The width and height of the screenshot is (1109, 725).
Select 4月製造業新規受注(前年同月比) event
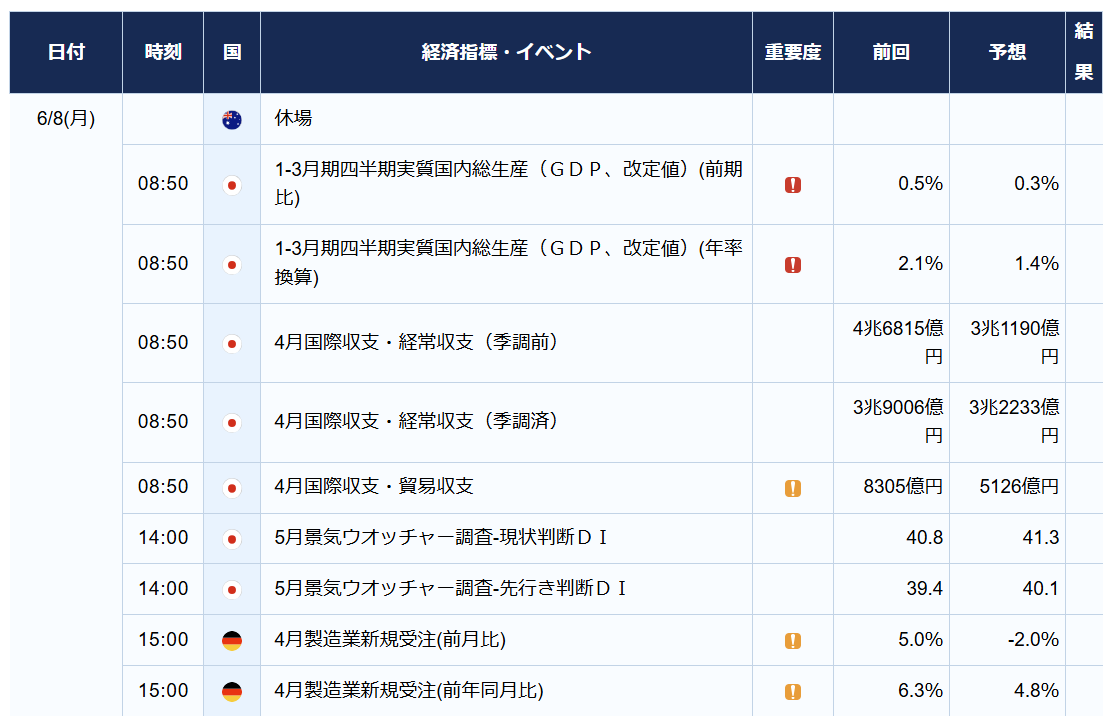pos(409,690)
